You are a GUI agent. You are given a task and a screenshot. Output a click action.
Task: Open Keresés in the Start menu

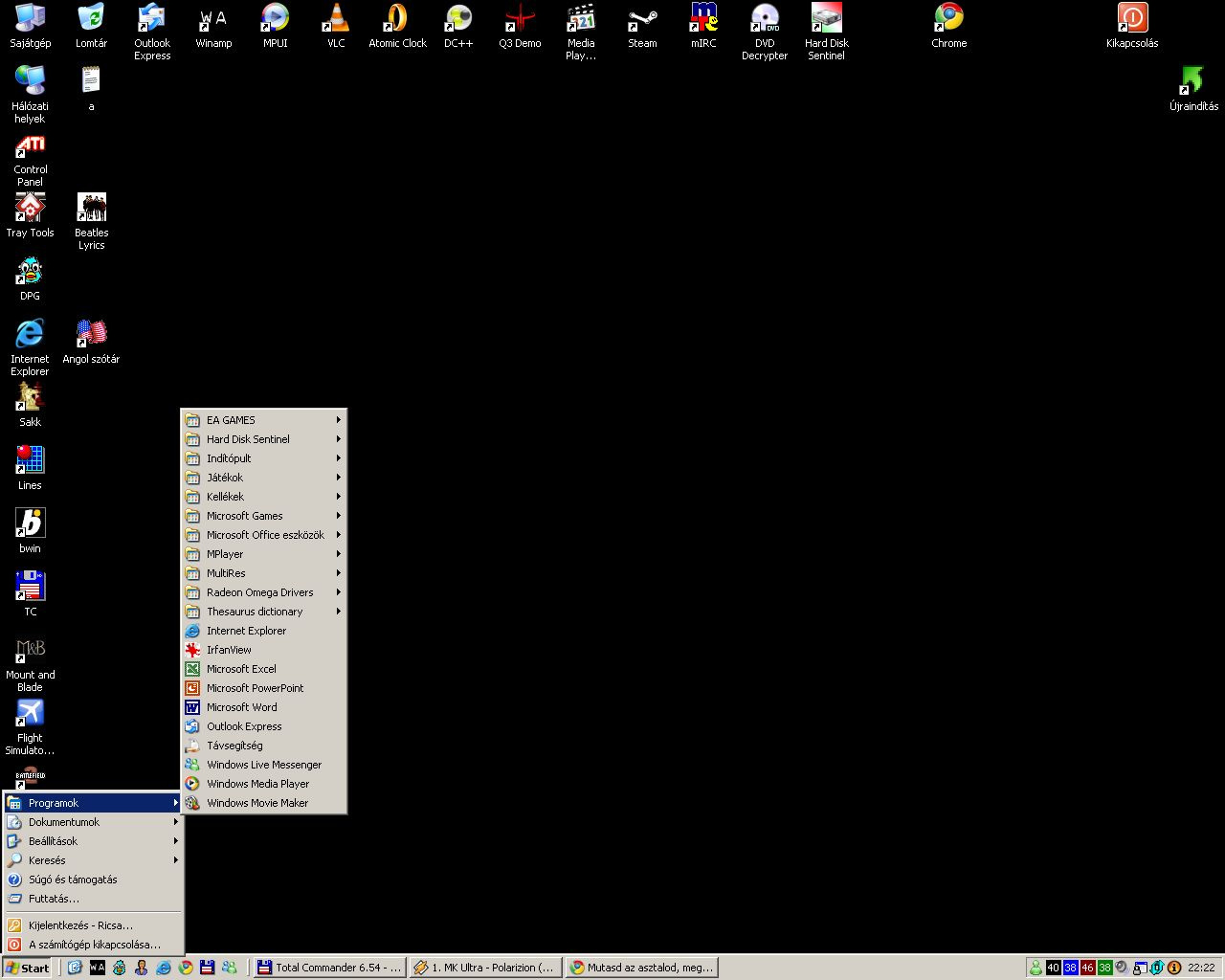click(x=93, y=860)
